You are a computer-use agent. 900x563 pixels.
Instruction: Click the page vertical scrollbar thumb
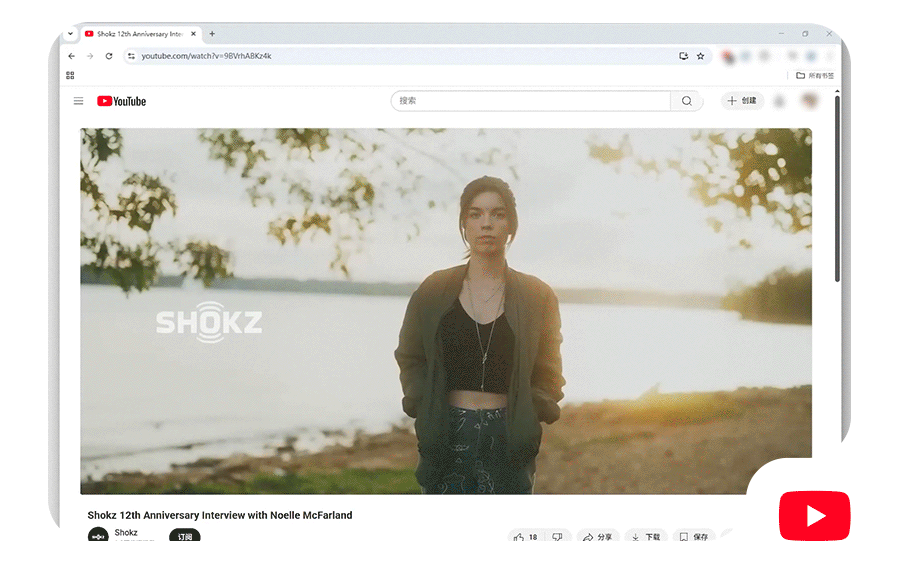(x=837, y=188)
